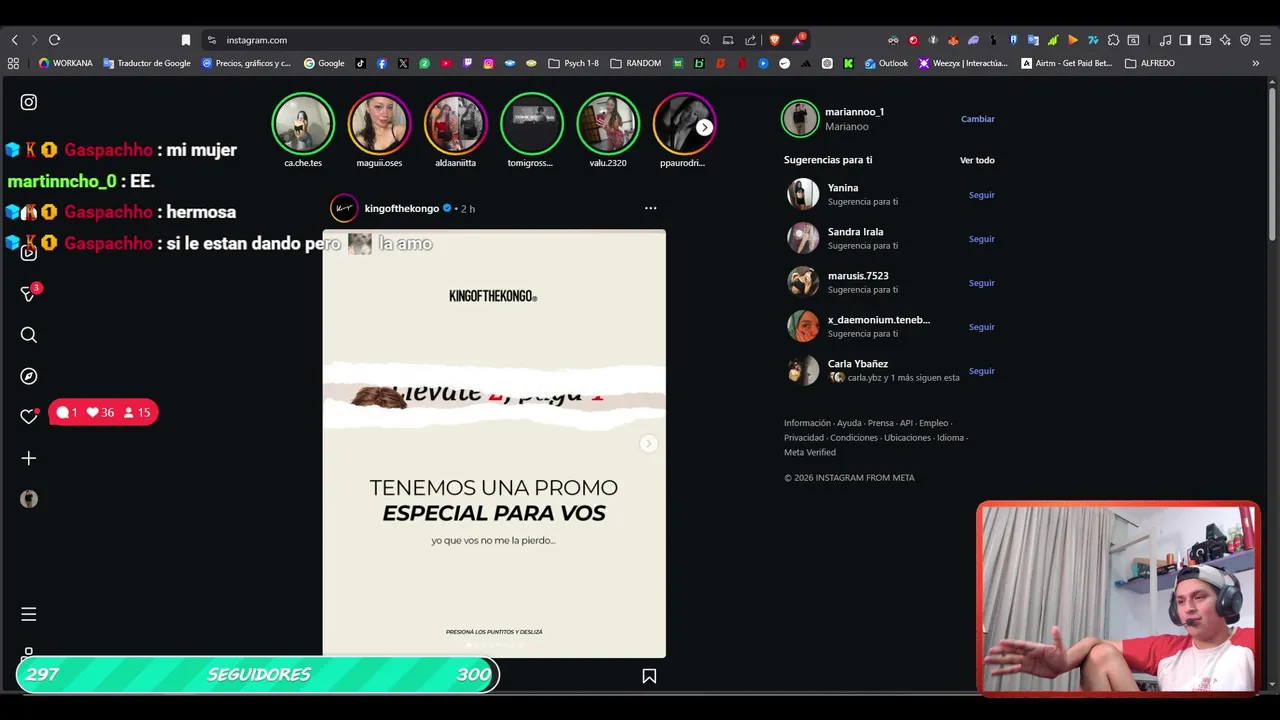Open the browser main hamburger menu
Viewport: 1280px width, 720px height.
point(1265,40)
